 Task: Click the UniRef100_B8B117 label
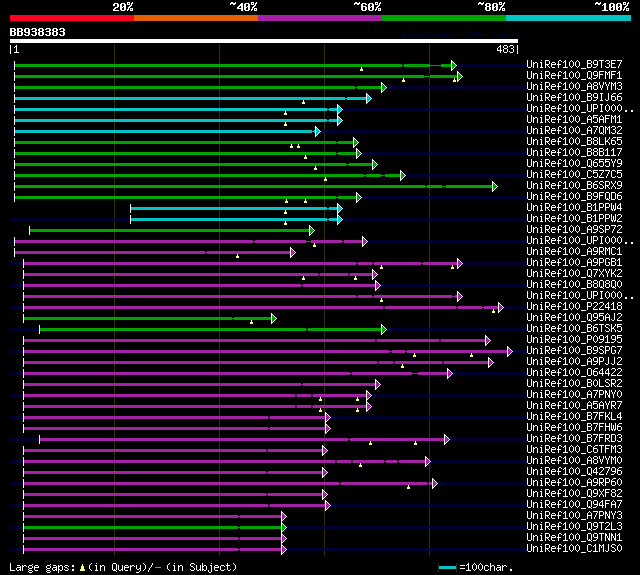[574, 153]
